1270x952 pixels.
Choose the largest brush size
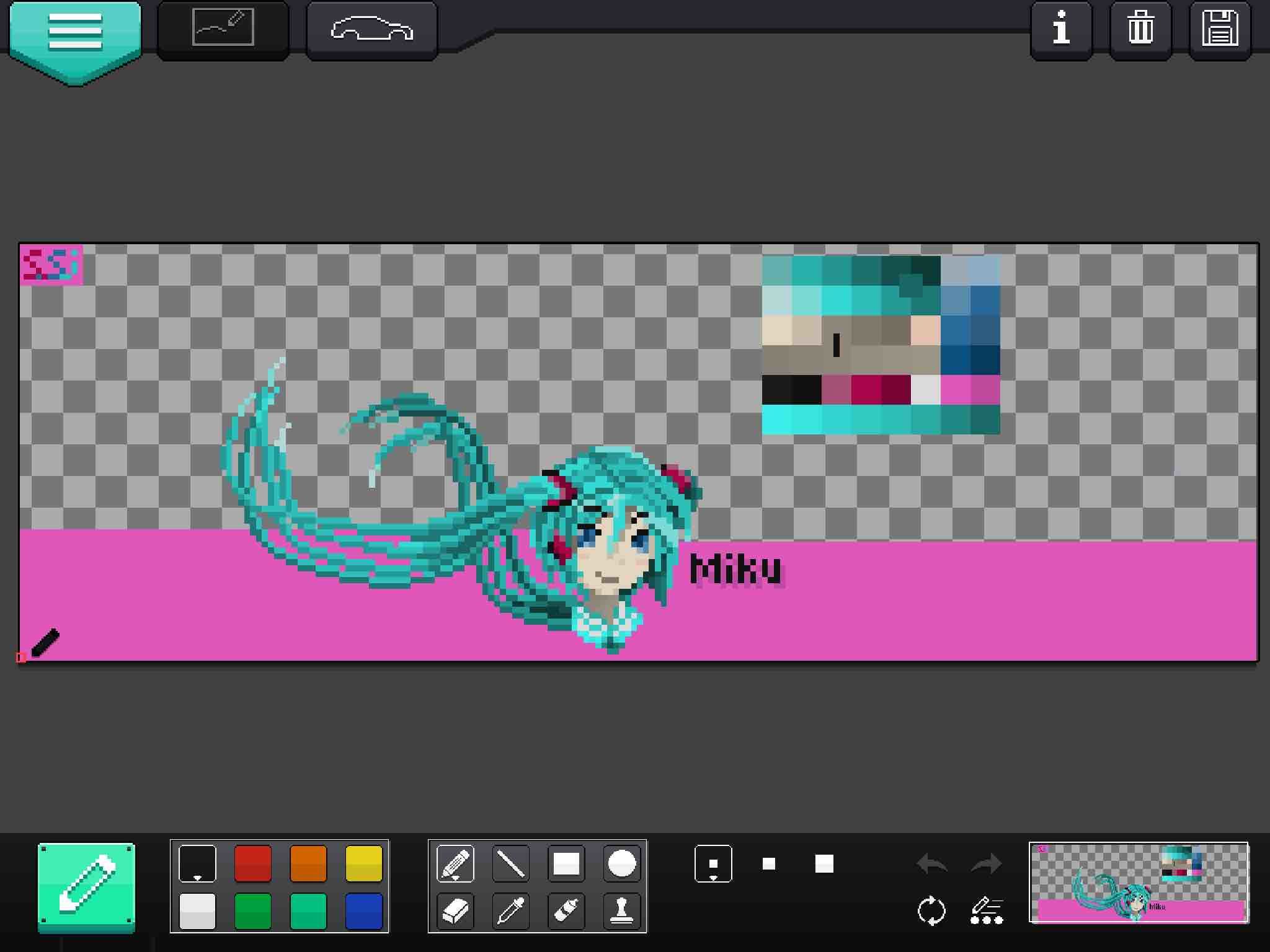coord(824,863)
